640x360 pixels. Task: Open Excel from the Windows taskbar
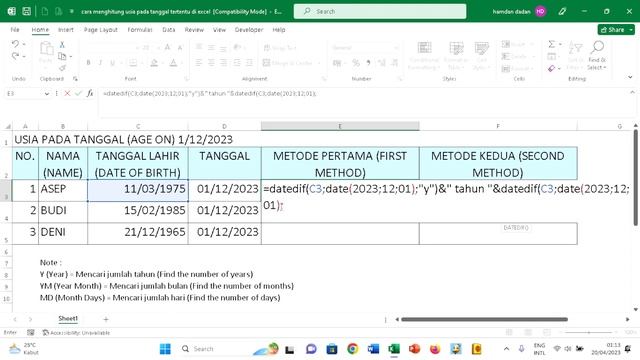[x=394, y=349]
